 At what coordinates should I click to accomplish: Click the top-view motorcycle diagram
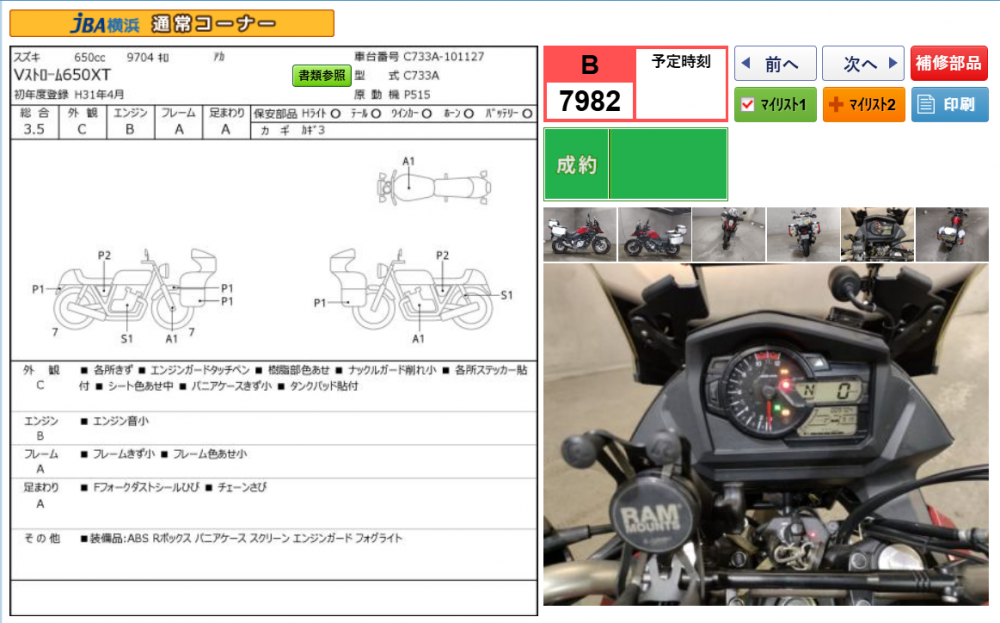click(434, 186)
